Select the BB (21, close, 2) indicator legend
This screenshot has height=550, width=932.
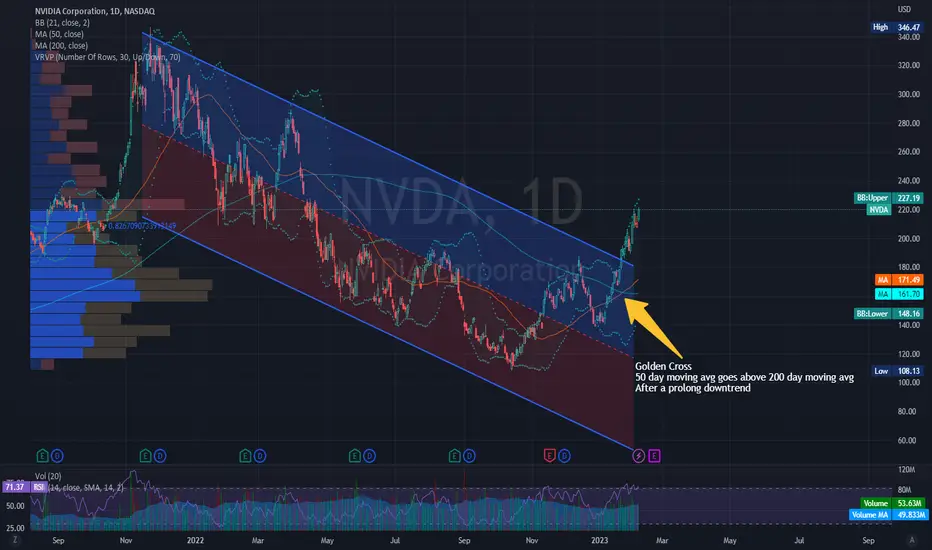click(x=62, y=23)
